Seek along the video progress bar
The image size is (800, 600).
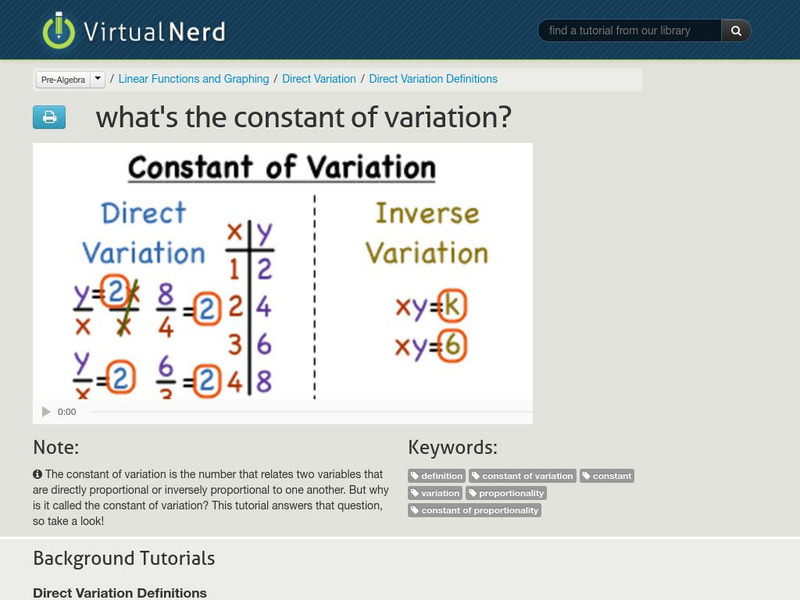pyautogui.click(x=300, y=412)
